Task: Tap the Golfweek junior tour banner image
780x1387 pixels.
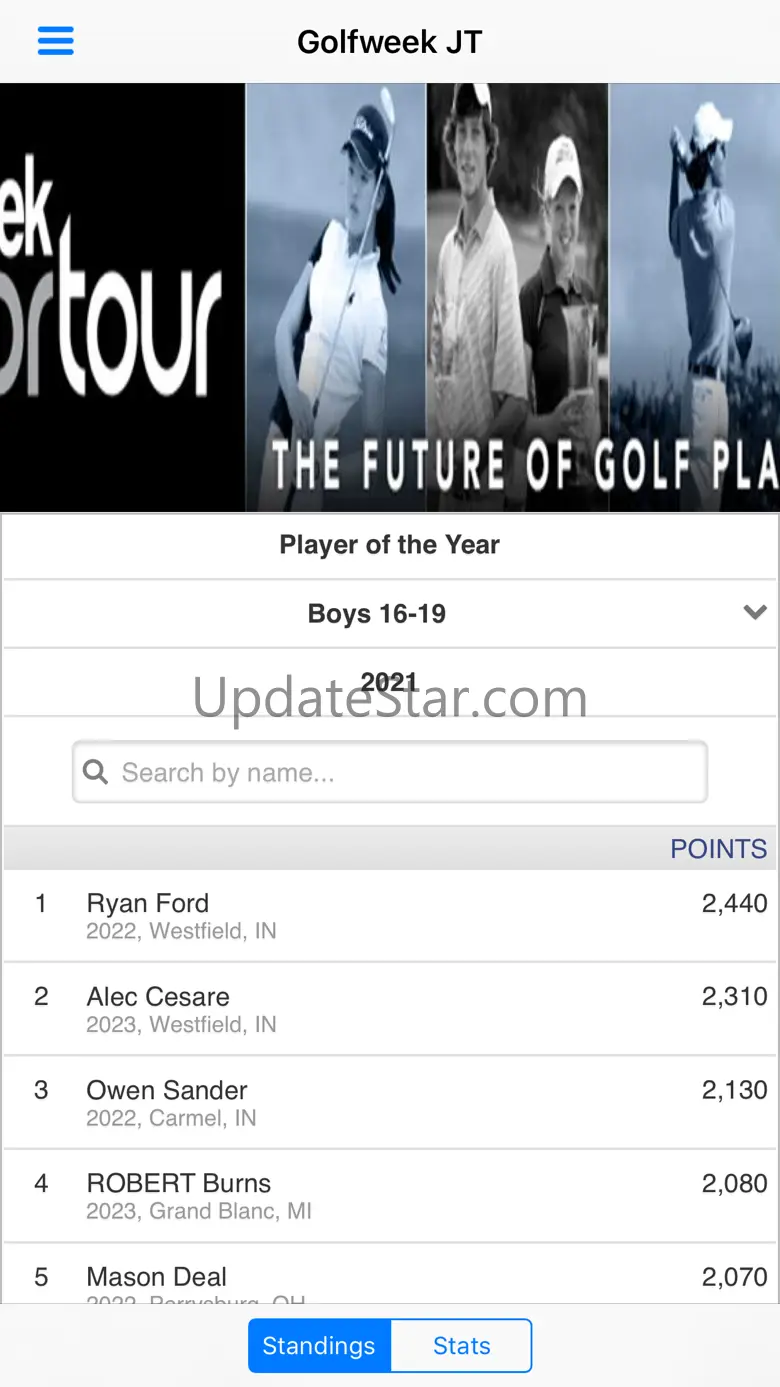Action: 390,298
